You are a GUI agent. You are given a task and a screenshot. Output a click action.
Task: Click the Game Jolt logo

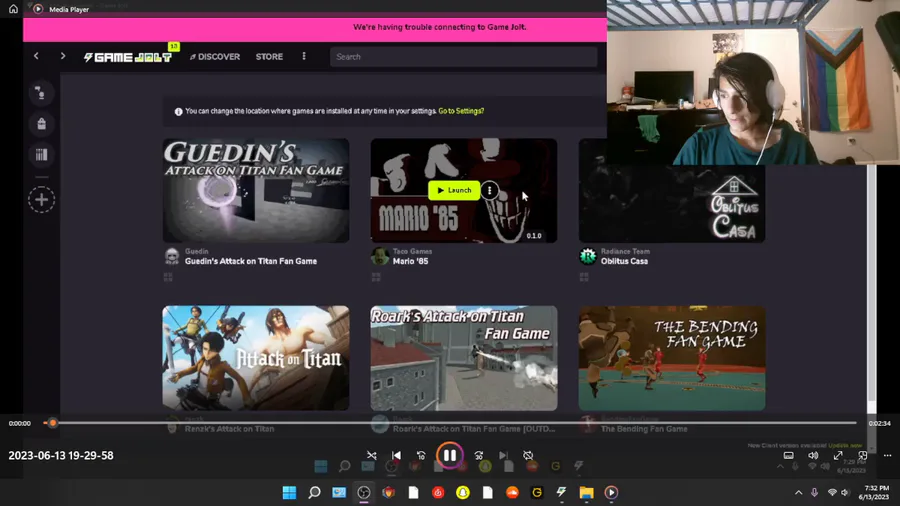(x=128, y=57)
